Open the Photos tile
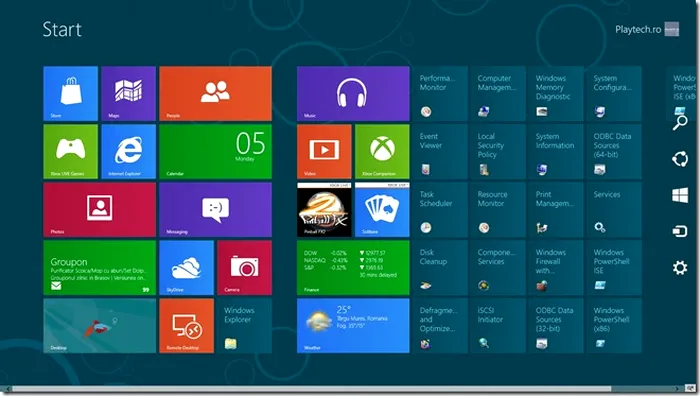700x396 pixels. [100, 209]
